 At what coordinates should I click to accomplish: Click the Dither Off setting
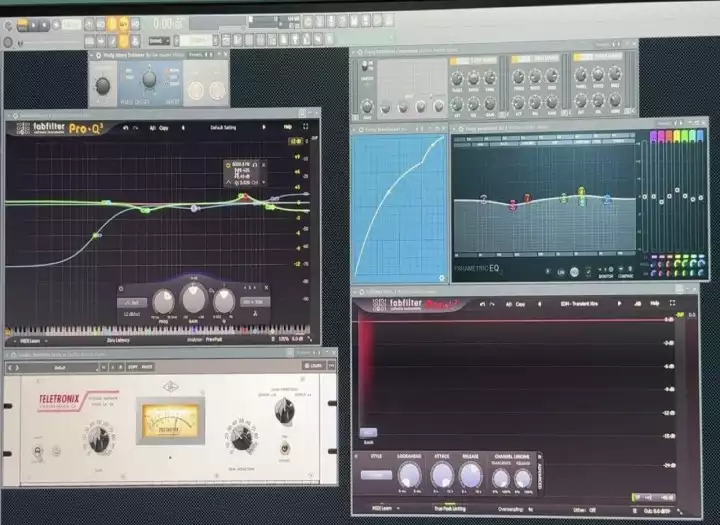click(584, 510)
